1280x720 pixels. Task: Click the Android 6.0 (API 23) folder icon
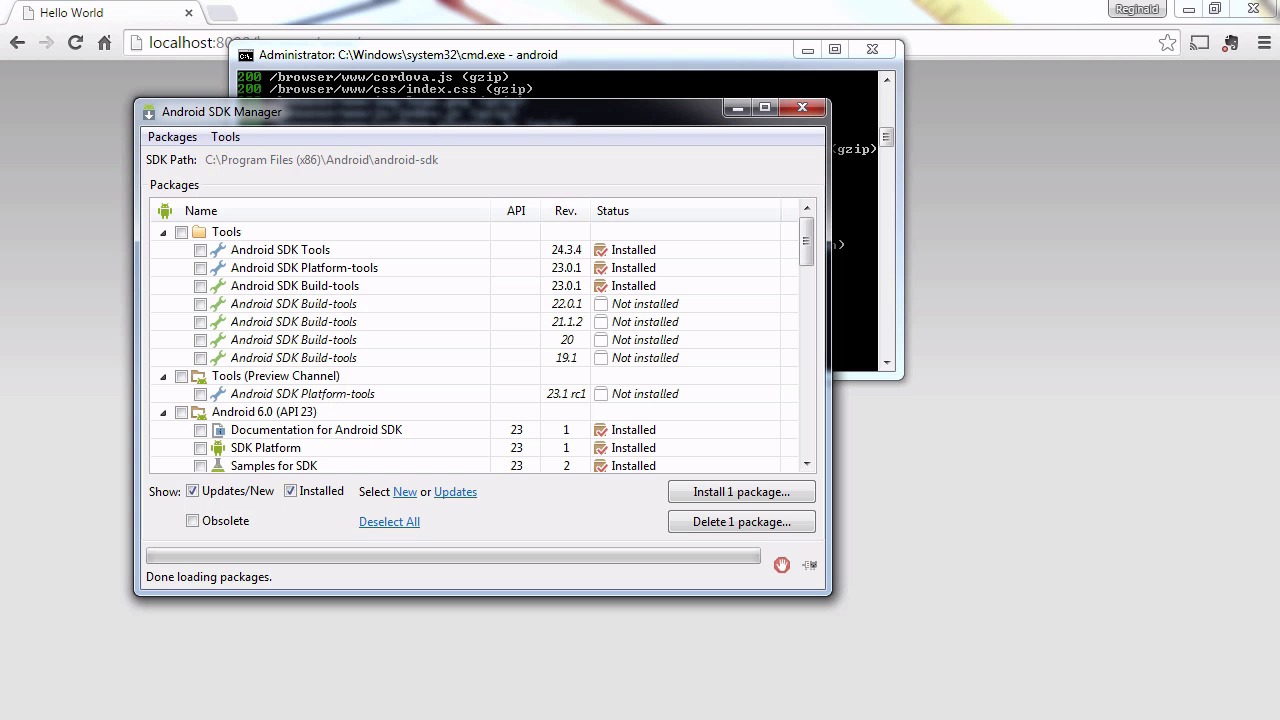click(199, 412)
